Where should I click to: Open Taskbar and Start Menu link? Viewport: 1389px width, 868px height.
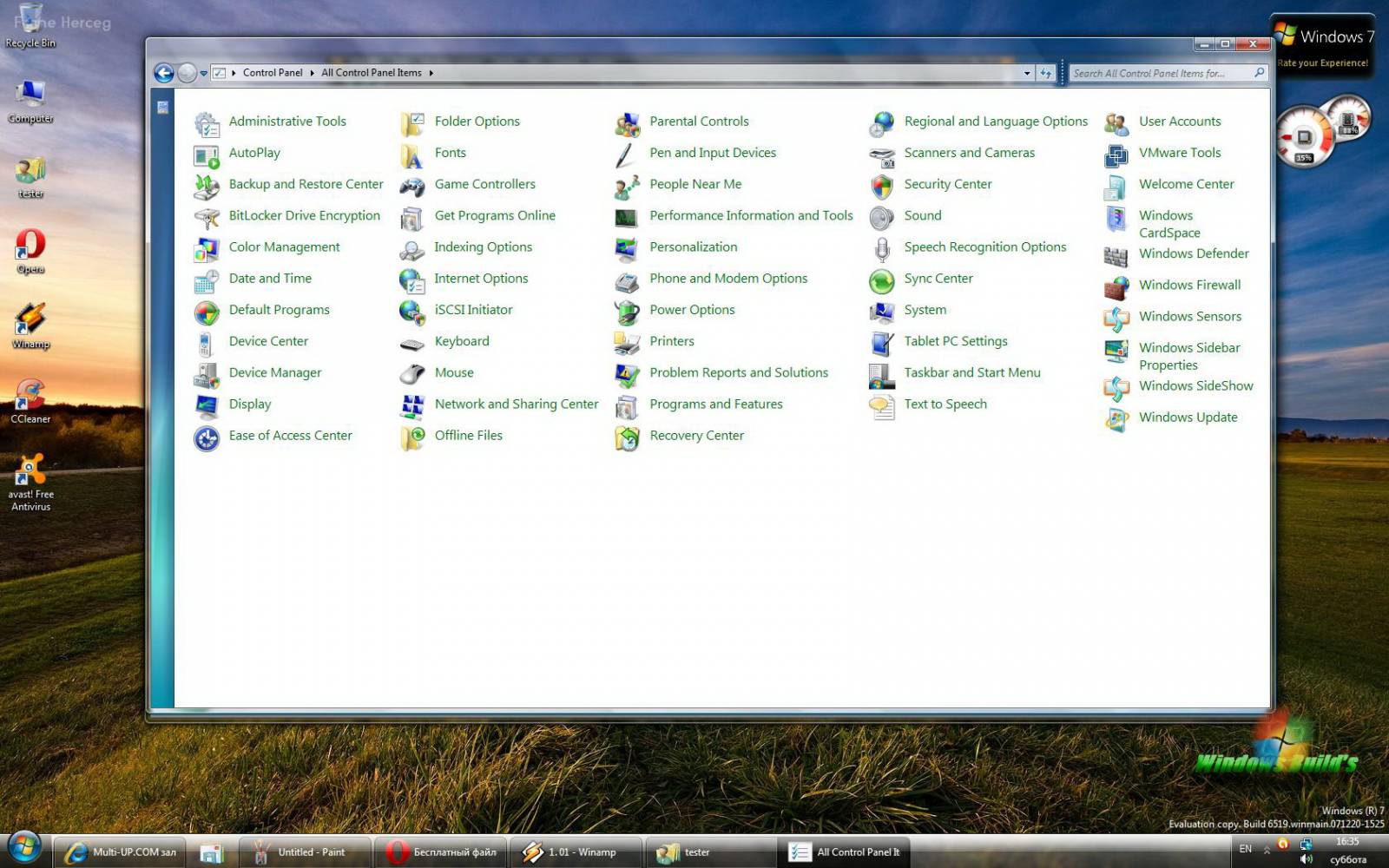(x=972, y=372)
